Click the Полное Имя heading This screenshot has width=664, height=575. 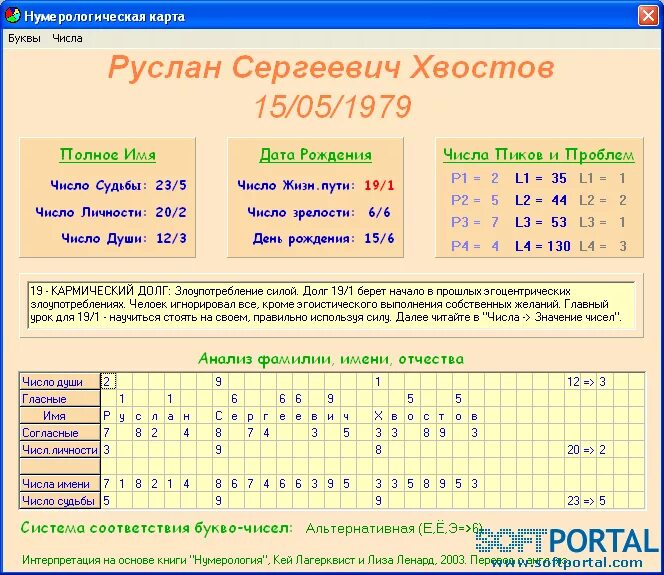pyautogui.click(x=108, y=155)
